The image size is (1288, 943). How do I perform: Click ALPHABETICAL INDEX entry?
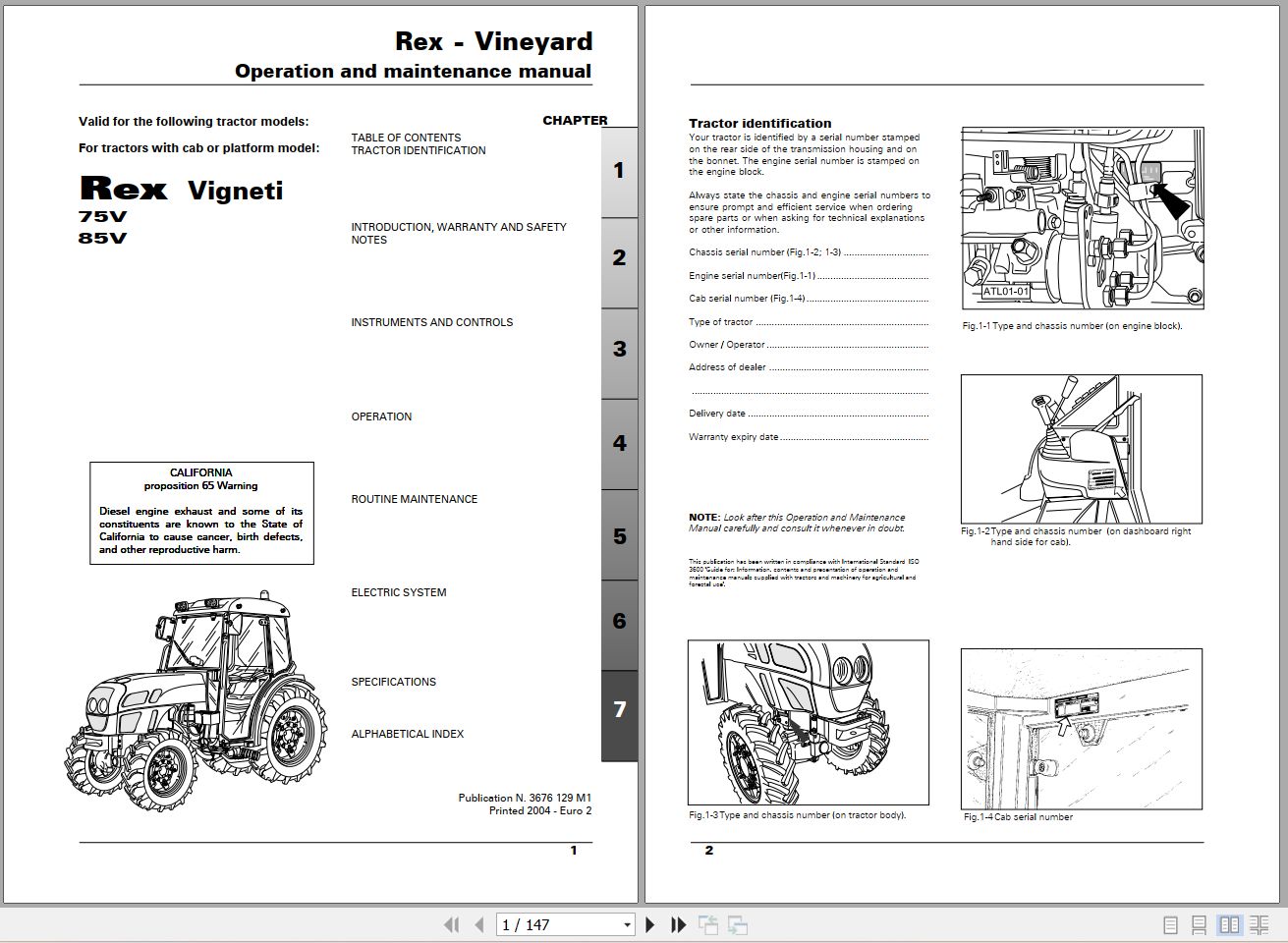pos(408,734)
